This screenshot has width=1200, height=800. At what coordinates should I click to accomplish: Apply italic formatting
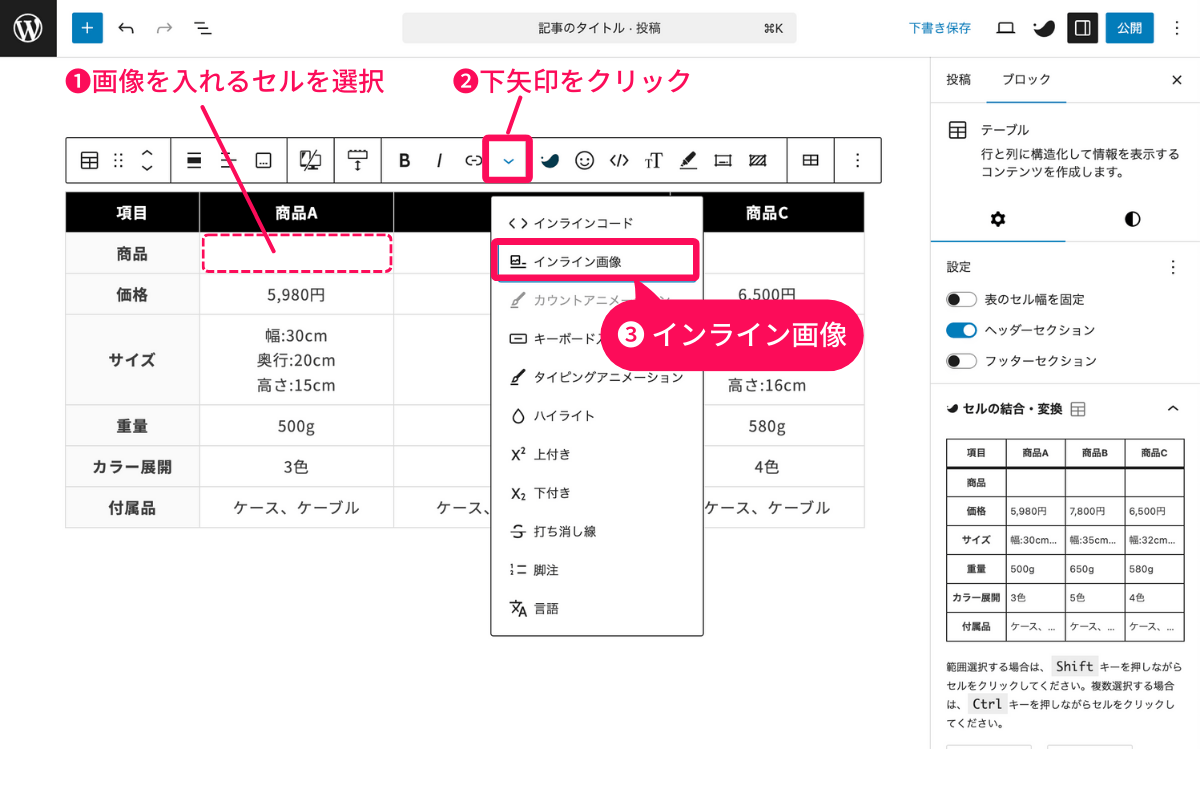pos(439,160)
